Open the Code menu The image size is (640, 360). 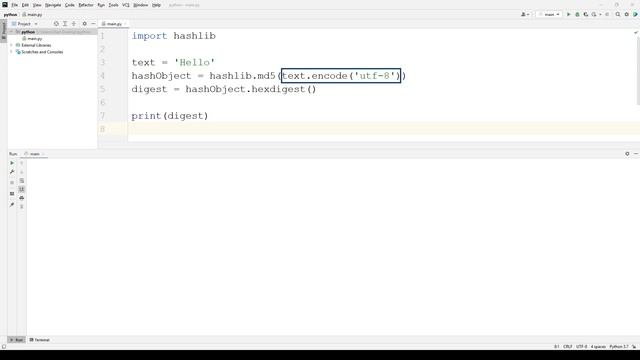coord(70,5)
